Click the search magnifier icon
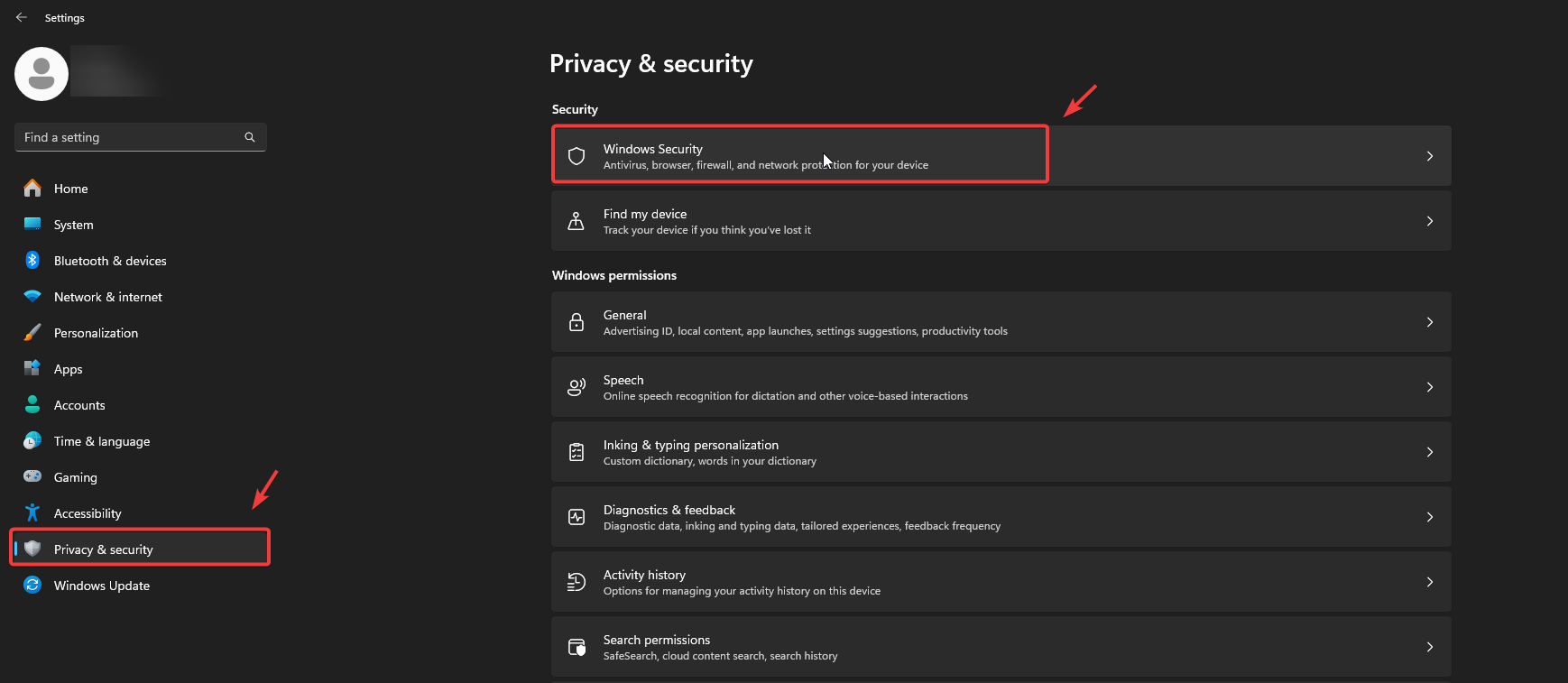Image resolution: width=1568 pixels, height=683 pixels. [250, 137]
